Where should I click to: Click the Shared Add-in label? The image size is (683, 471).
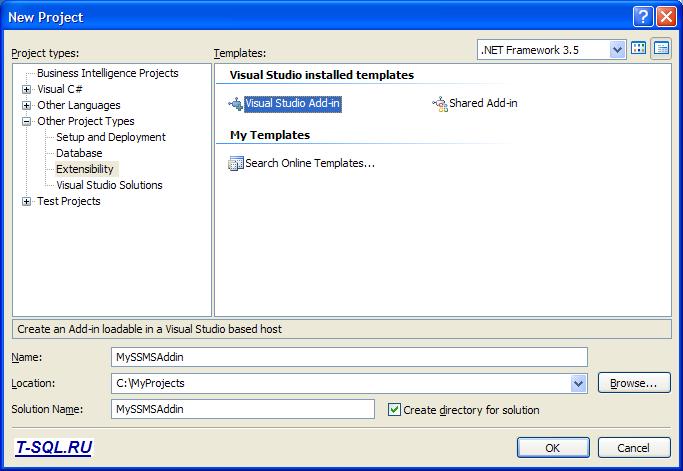point(483,103)
